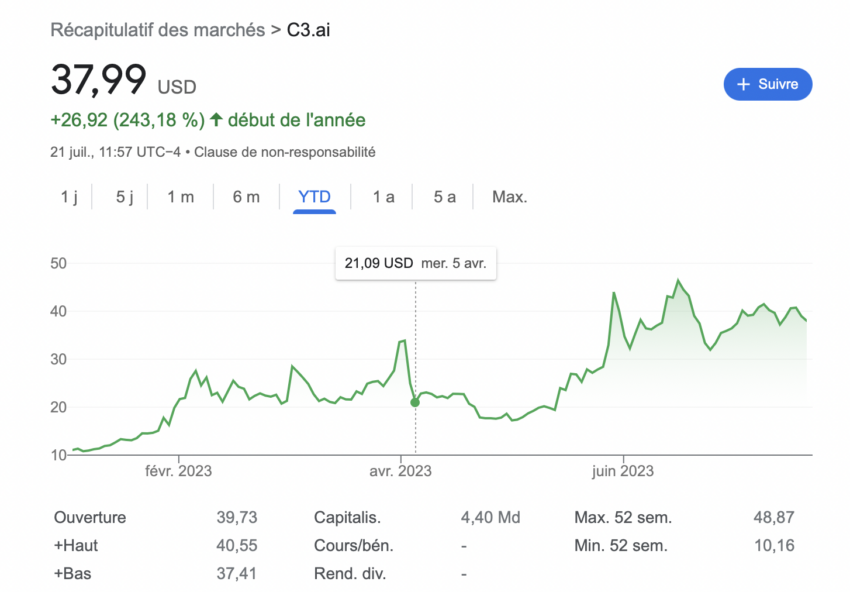The image size is (850, 592).
Task: Open the Clause de non-responsabilité link
Action: (x=285, y=152)
